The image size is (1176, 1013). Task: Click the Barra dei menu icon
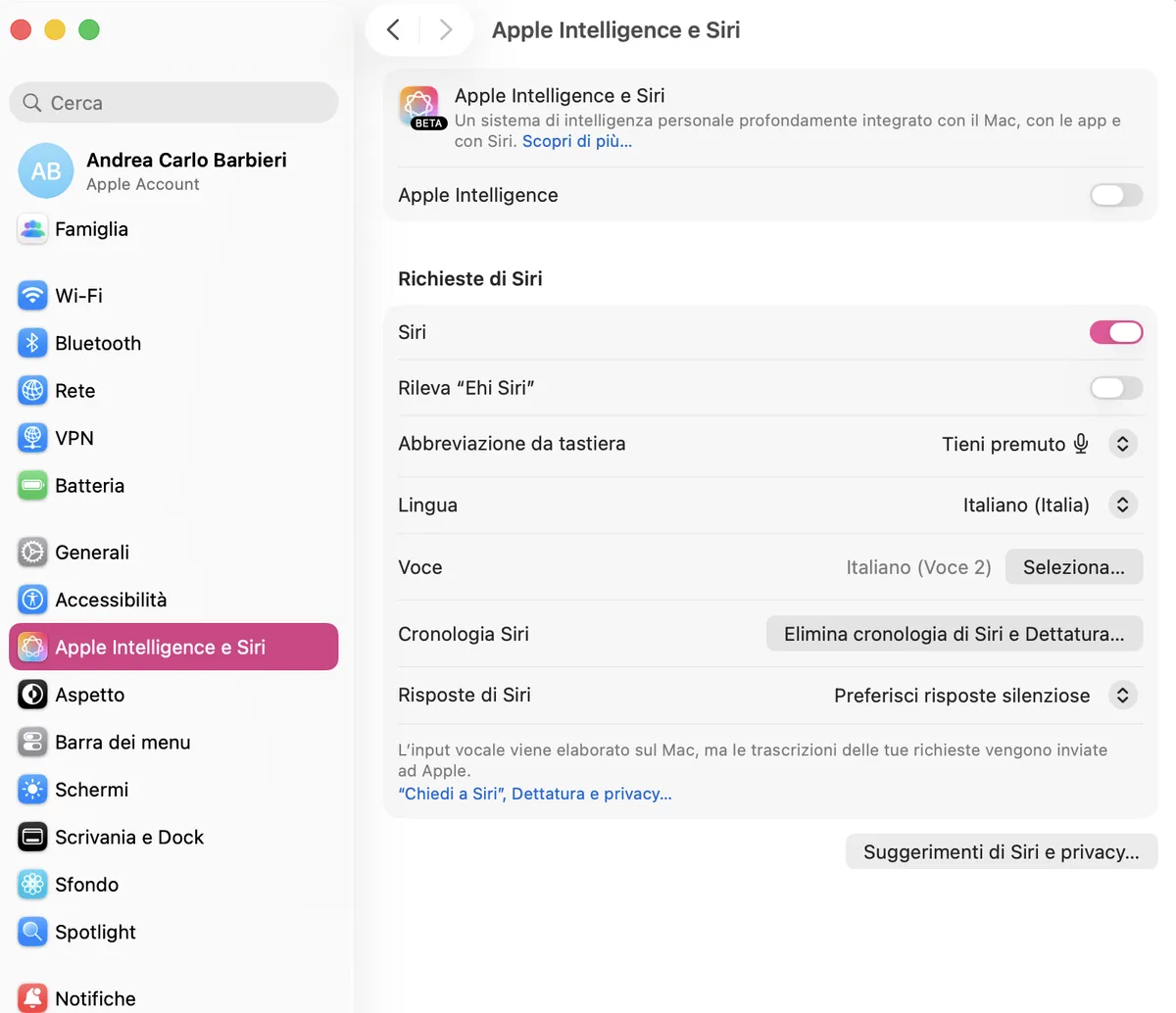(32, 742)
